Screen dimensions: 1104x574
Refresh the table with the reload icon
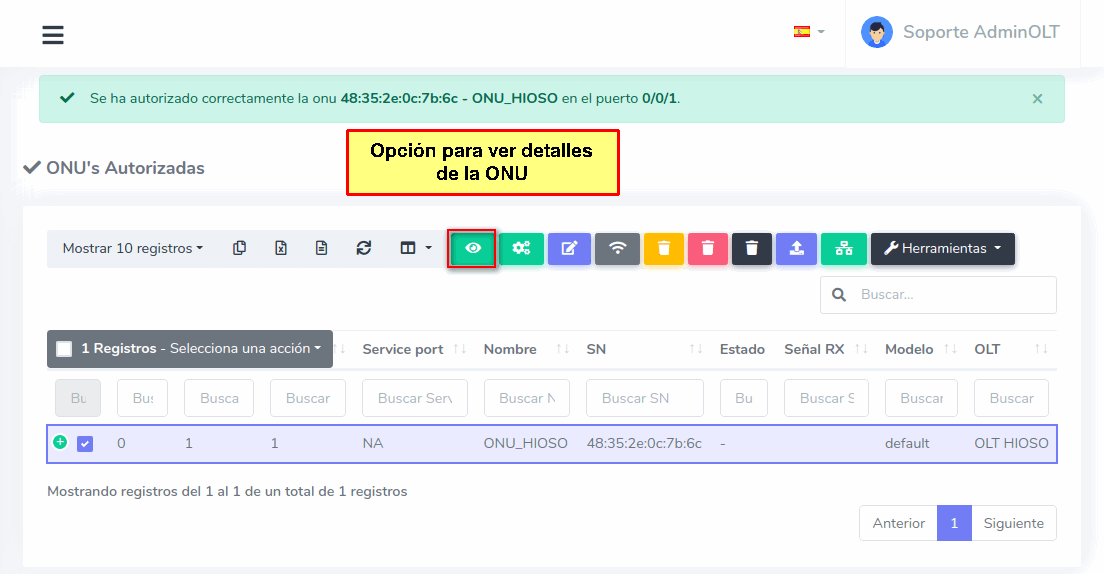(363, 248)
